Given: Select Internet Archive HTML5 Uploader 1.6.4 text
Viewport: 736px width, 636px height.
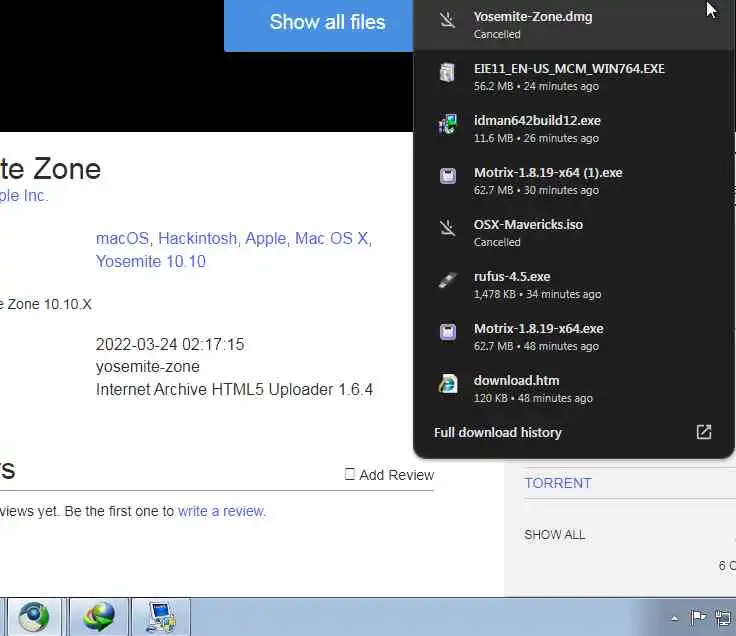Looking at the screenshot, I should pyautogui.click(x=234, y=390).
